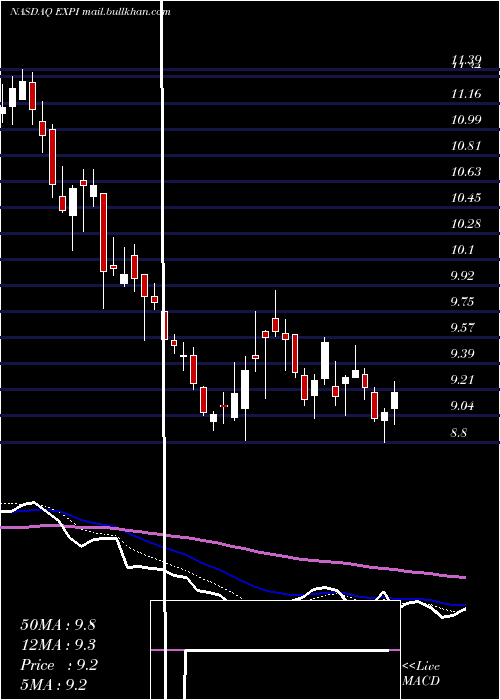This screenshot has height=700, width=500.
Task: Click the 9.75 price axis label
Action: pyautogui.click(x=462, y=301)
